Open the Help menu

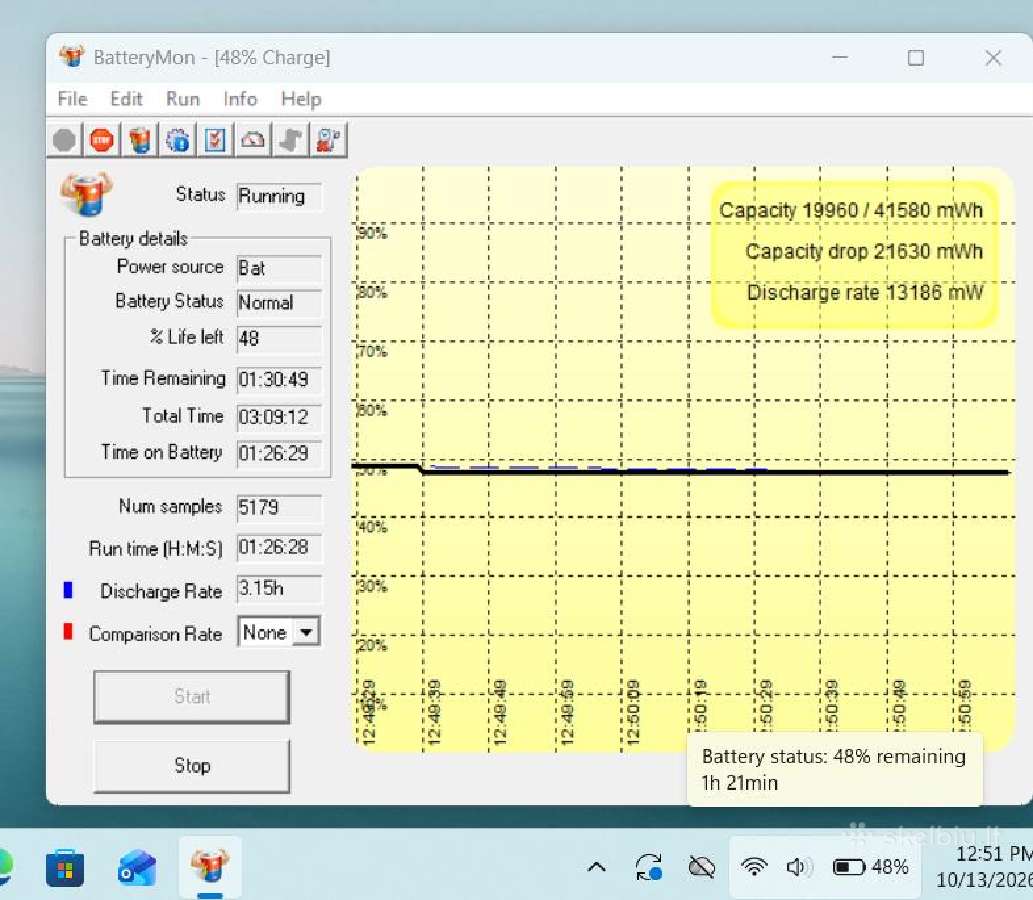pyautogui.click(x=302, y=99)
